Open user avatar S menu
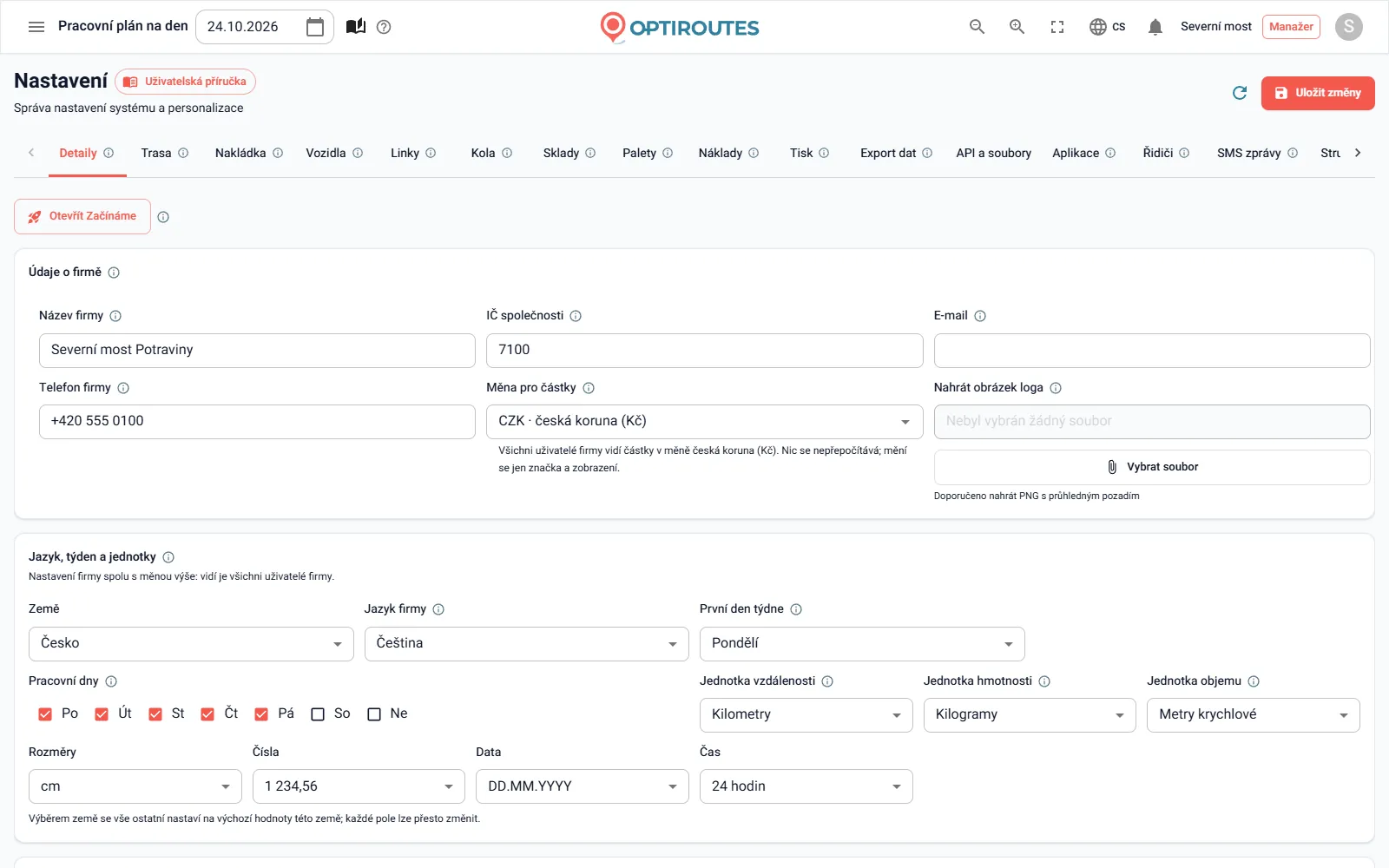Image resolution: width=1389 pixels, height=868 pixels. click(x=1348, y=27)
